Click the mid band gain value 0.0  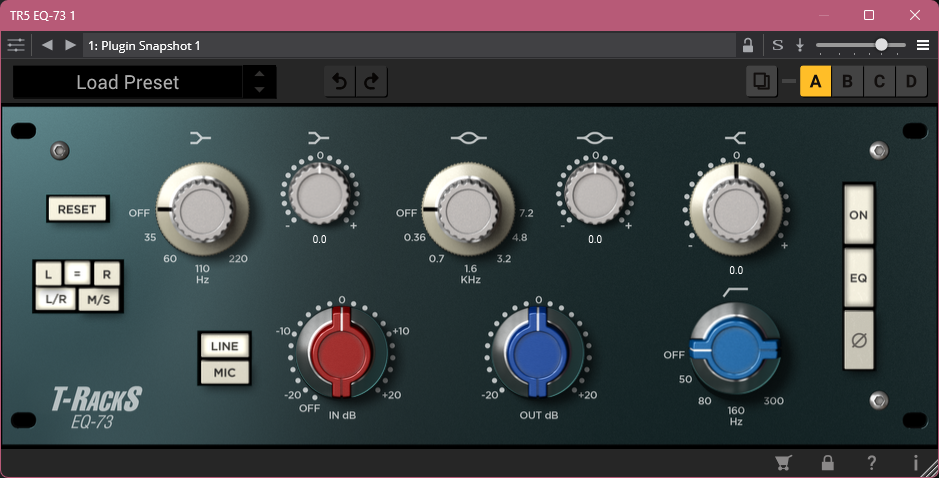pos(595,239)
